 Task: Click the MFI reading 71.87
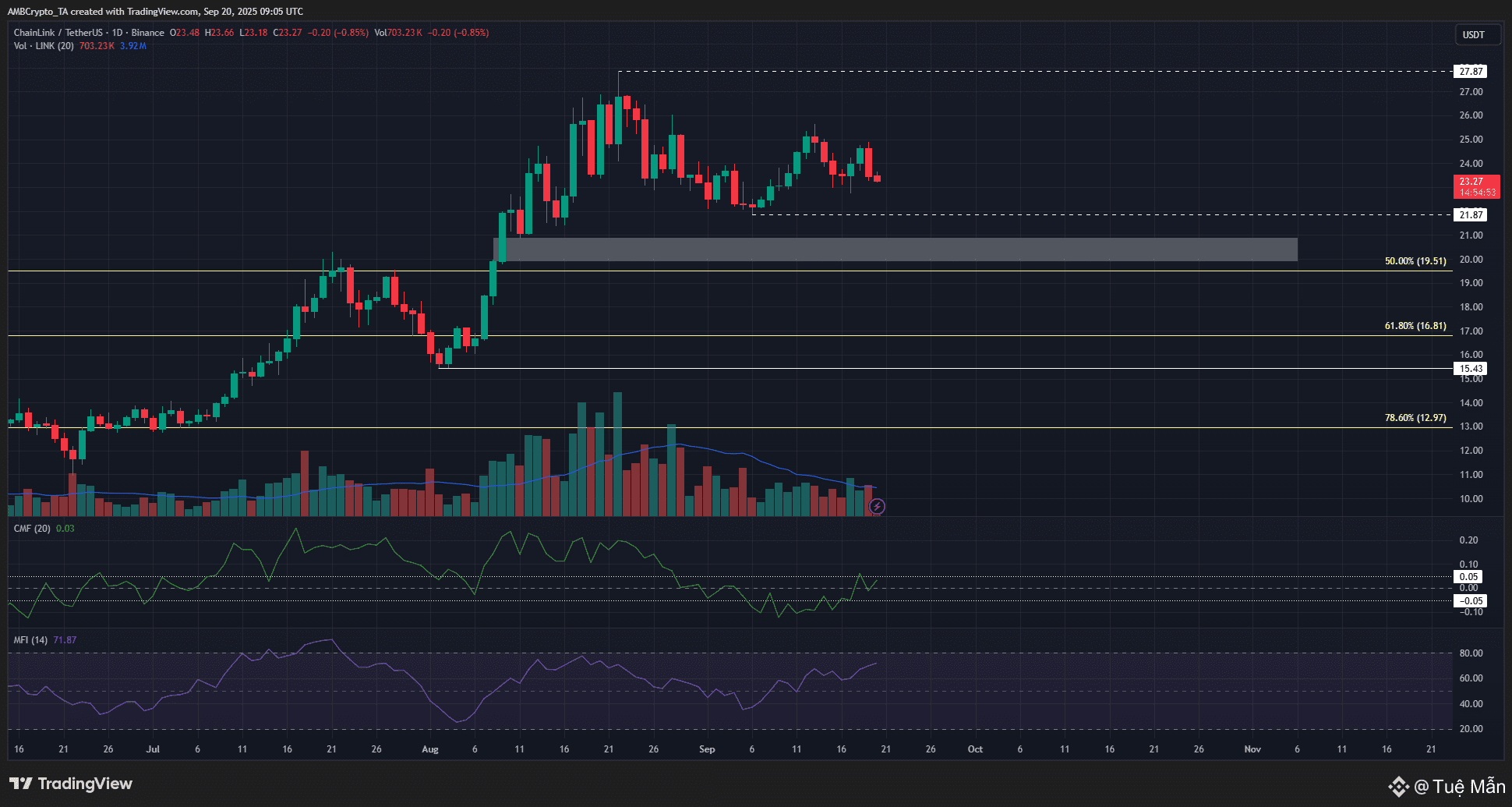(x=65, y=640)
